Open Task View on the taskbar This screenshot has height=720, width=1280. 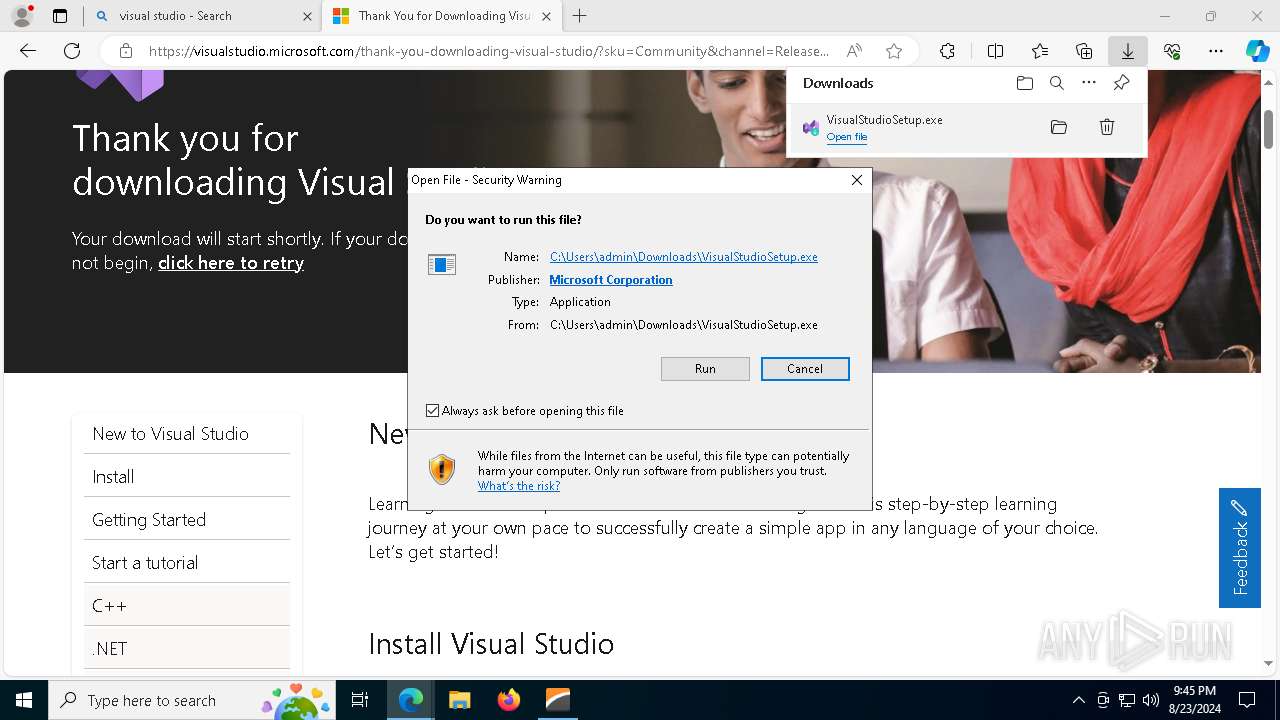(x=360, y=700)
